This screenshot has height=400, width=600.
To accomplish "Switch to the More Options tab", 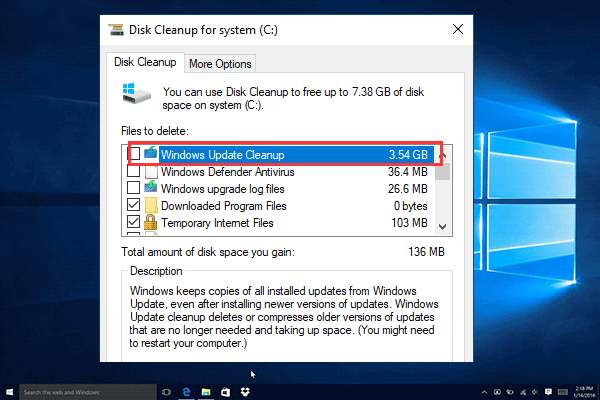I will coord(220,64).
